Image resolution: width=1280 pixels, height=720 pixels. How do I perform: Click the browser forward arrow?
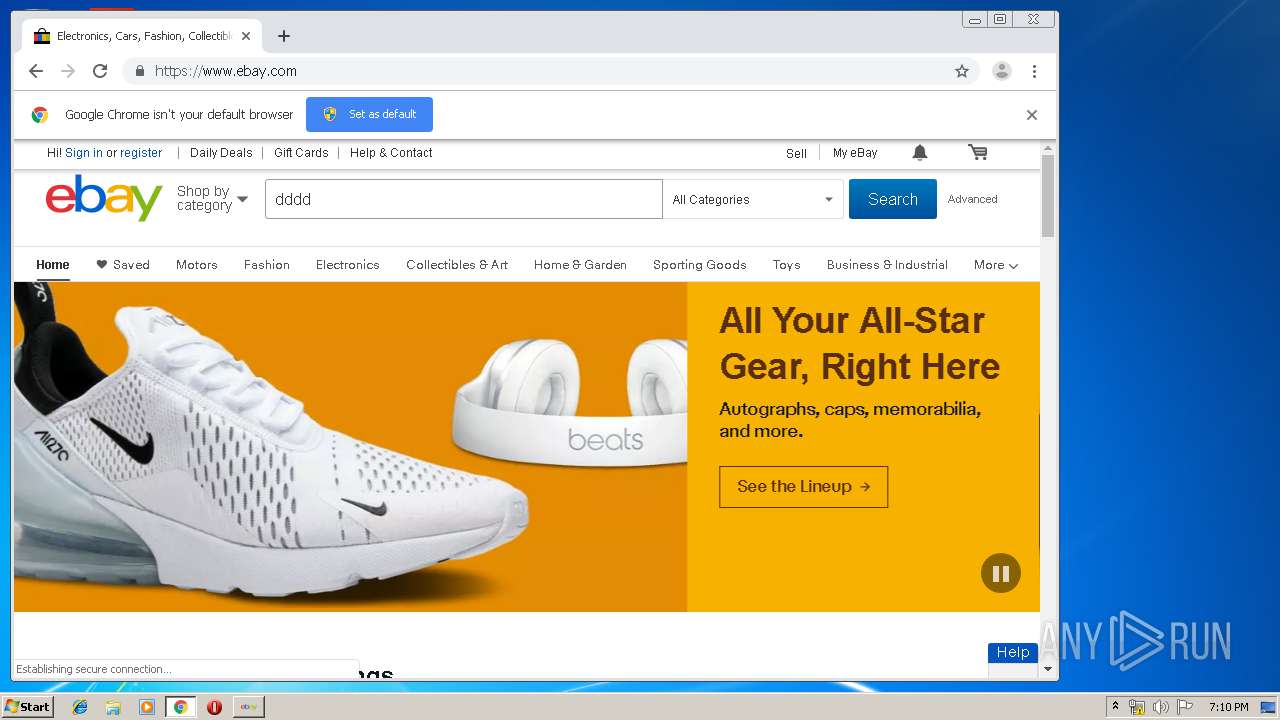[x=68, y=71]
